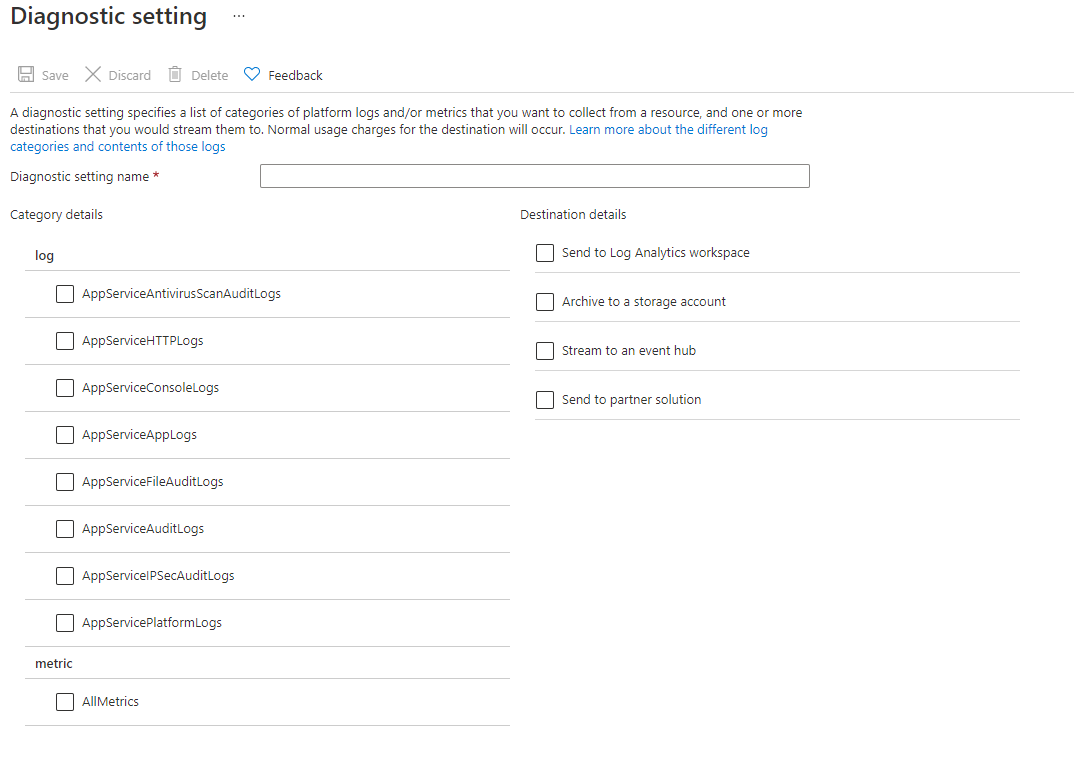
Task: Select the AppServiceAppLogs checkbox
Action: coord(65,435)
